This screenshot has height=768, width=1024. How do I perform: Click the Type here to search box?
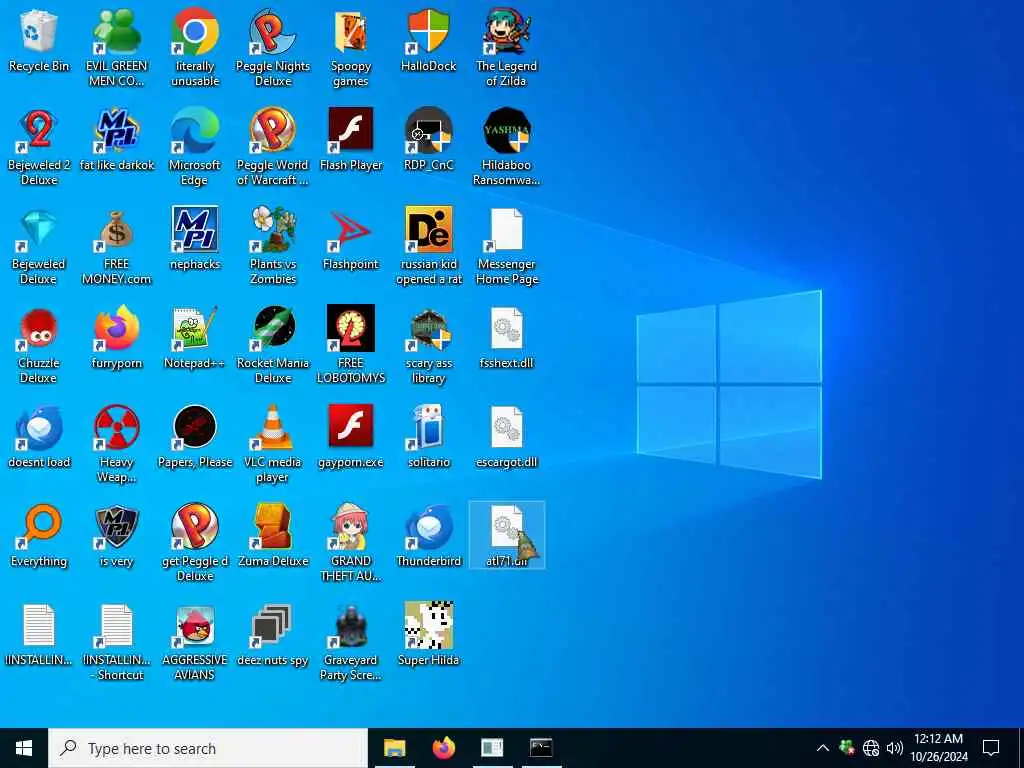coord(208,748)
